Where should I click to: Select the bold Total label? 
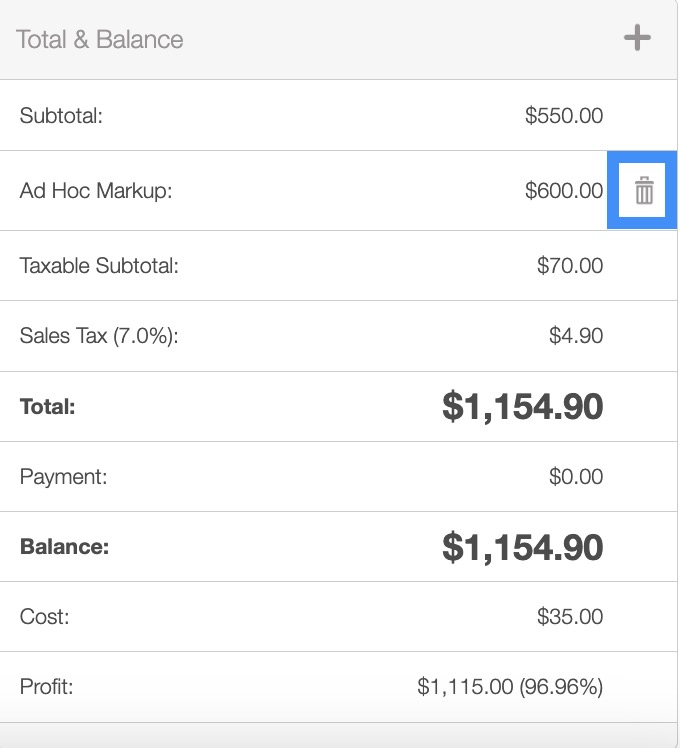pos(48,407)
